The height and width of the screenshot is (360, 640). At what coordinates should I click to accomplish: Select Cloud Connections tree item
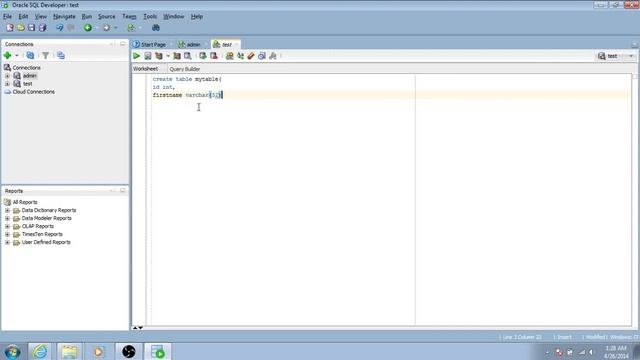click(x=33, y=92)
